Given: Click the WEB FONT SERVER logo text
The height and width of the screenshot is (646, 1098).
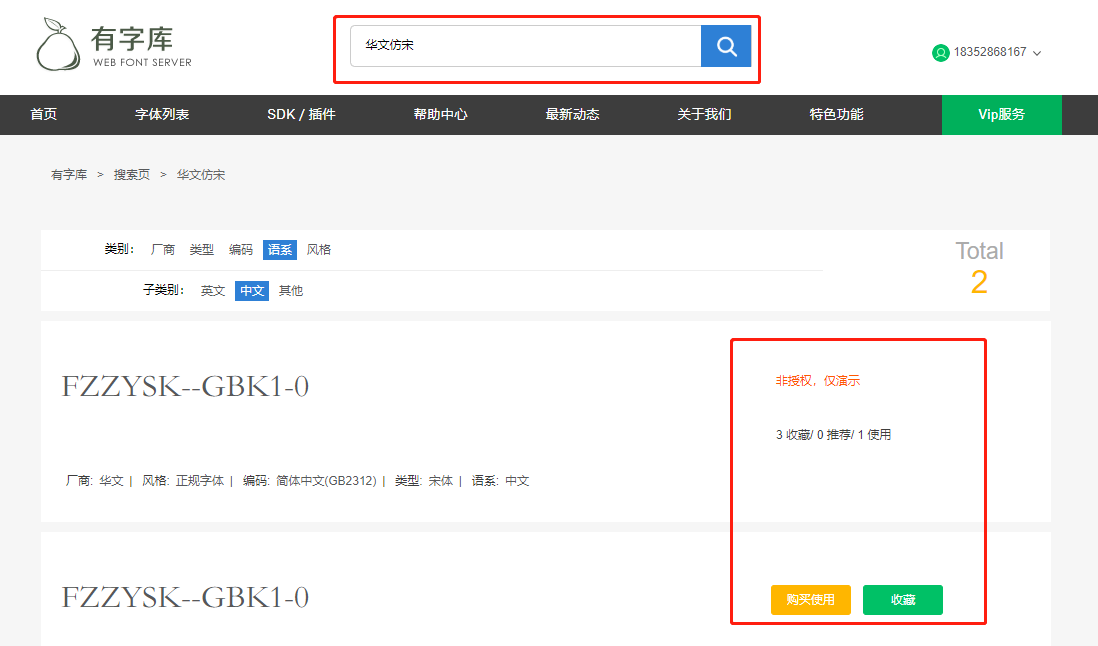Looking at the screenshot, I should point(142,62).
